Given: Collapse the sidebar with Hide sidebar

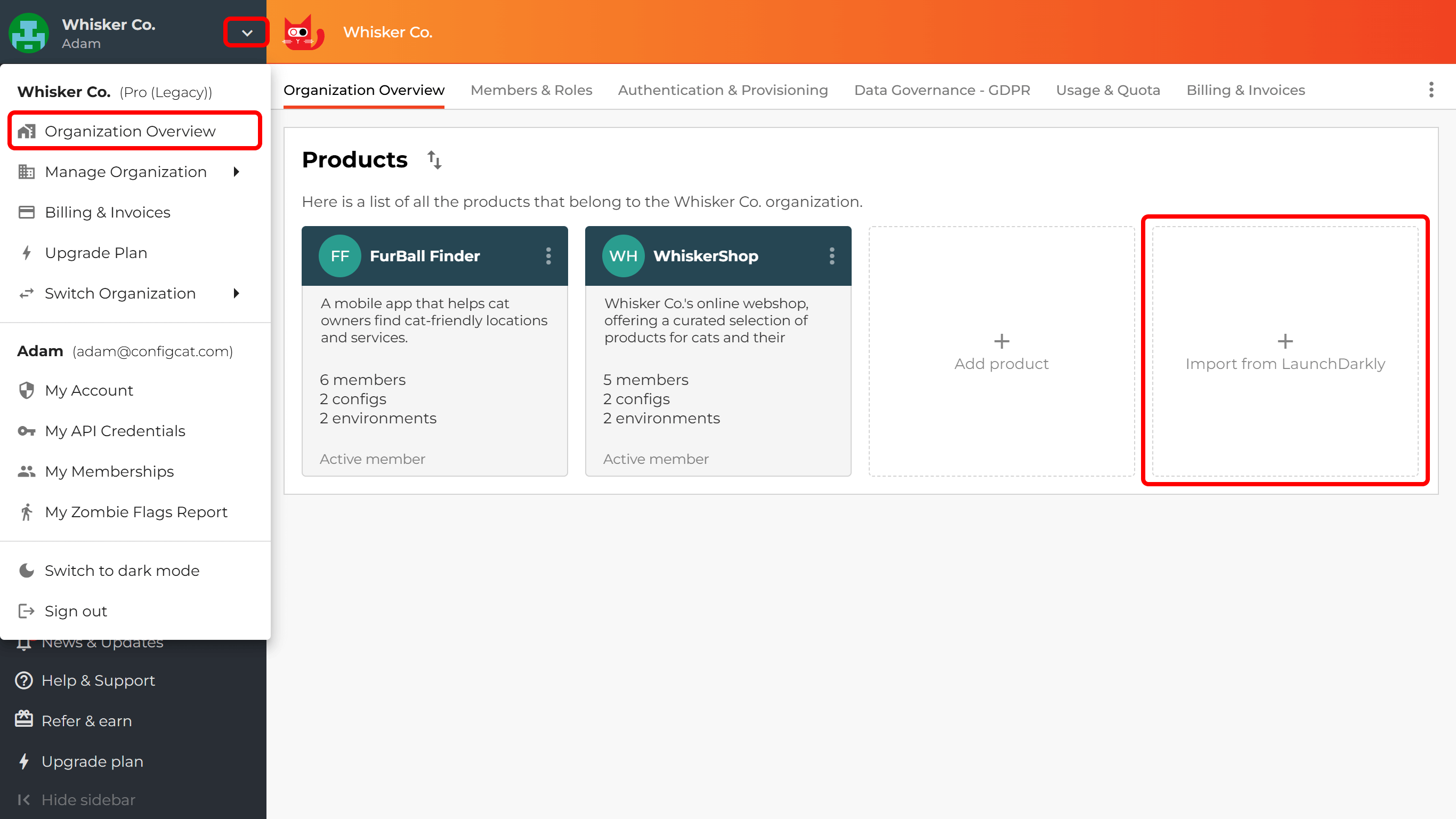Looking at the screenshot, I should coord(88,800).
